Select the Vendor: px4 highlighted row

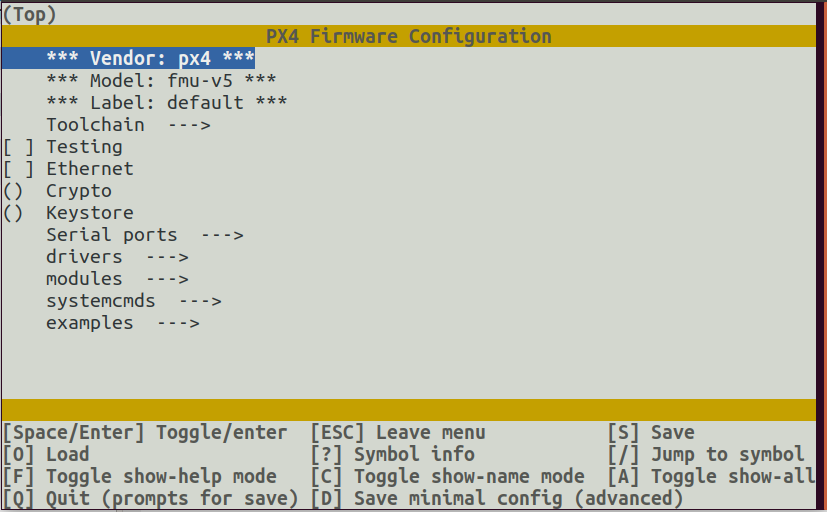point(129,58)
